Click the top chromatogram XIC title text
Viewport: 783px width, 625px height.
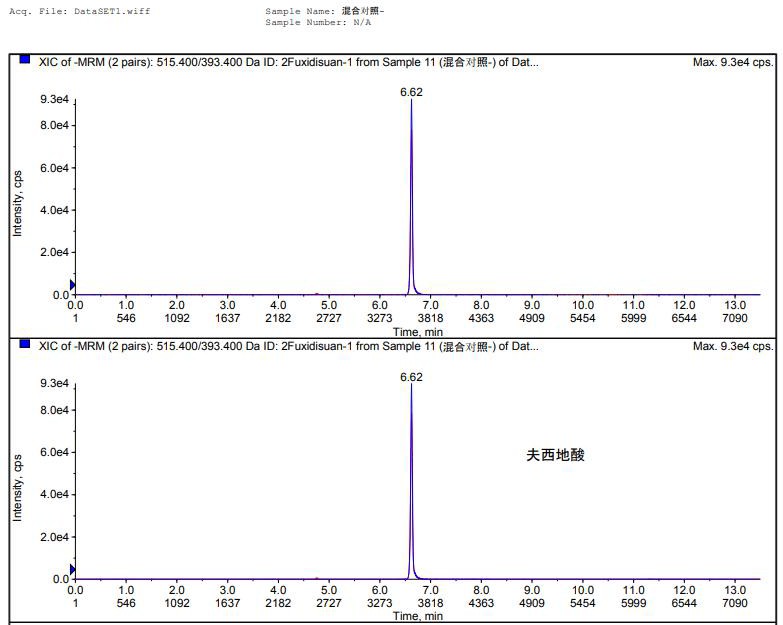pyautogui.click(x=288, y=62)
